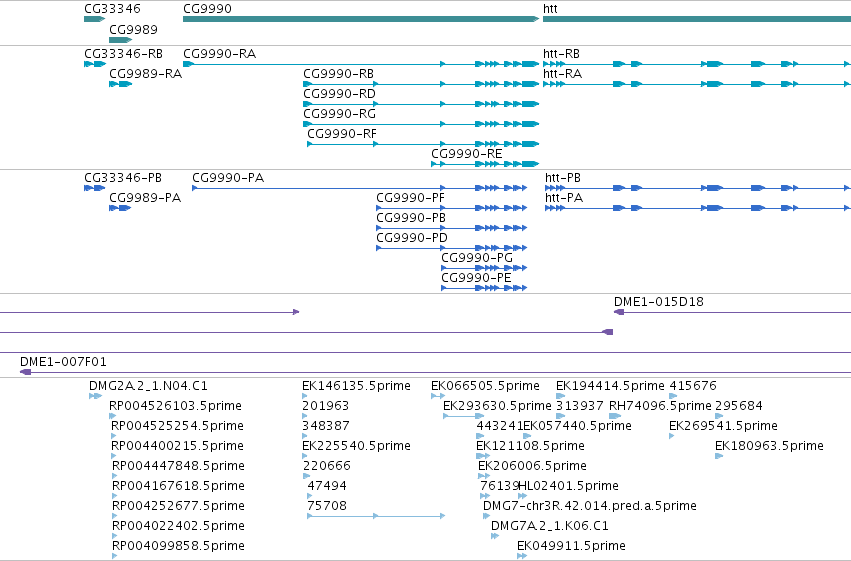The image size is (851, 561).
Task: Select the CG9989 gene label
Action: [134, 29]
